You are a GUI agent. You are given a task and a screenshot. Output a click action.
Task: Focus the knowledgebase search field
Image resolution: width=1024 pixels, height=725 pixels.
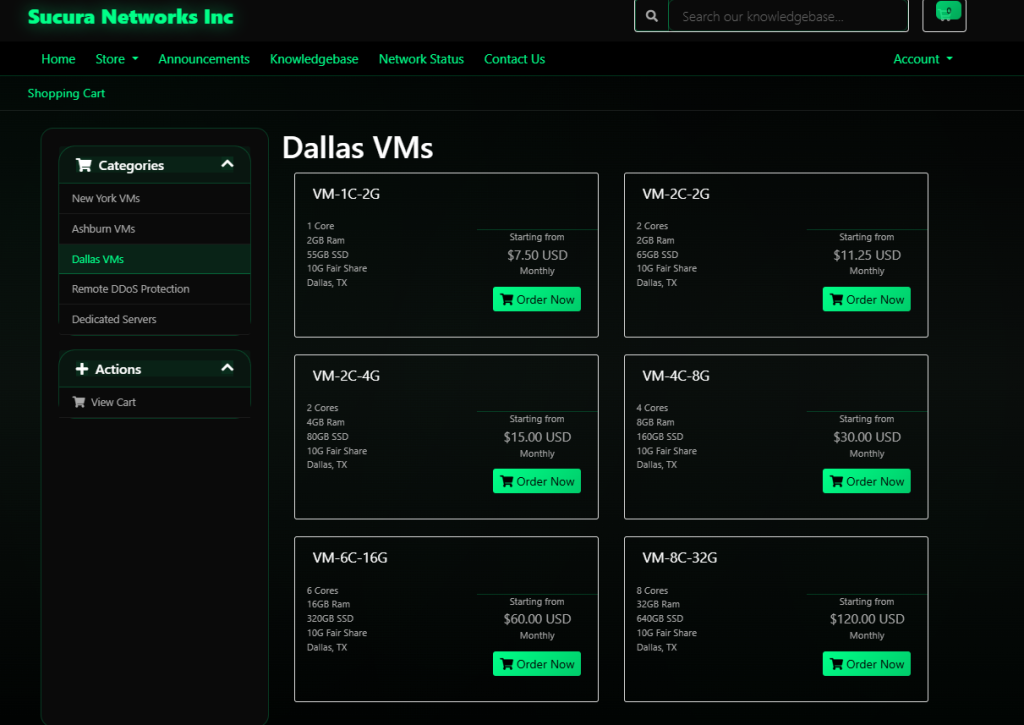(x=787, y=16)
